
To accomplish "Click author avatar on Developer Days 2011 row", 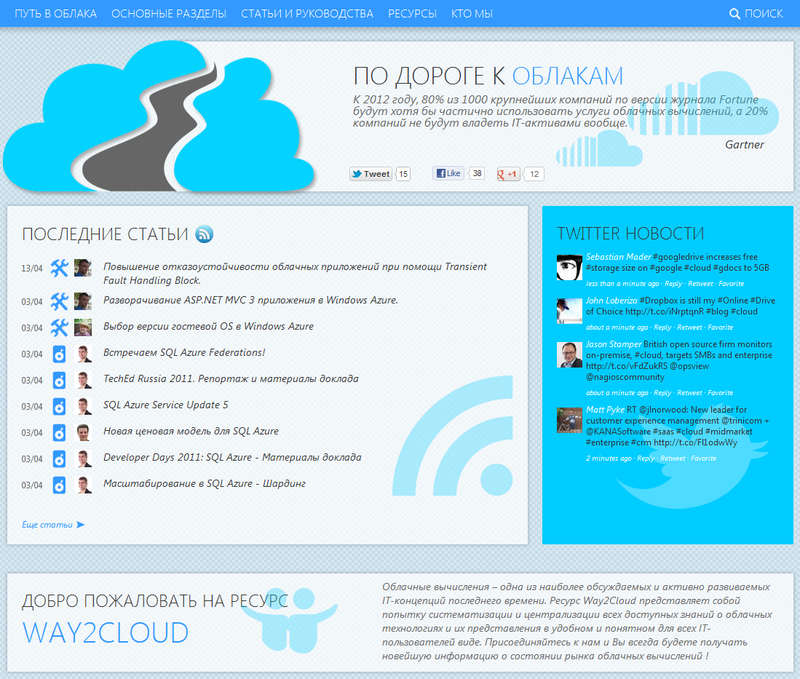I will [x=83, y=459].
